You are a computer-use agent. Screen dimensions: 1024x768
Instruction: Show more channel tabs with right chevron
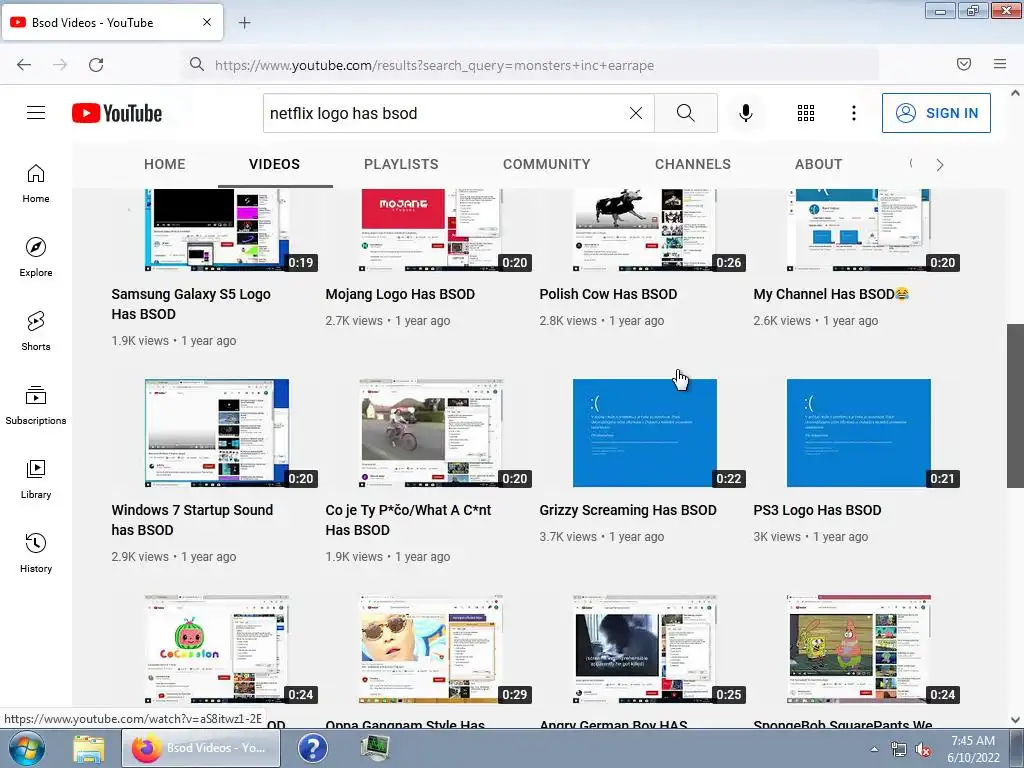[940, 165]
